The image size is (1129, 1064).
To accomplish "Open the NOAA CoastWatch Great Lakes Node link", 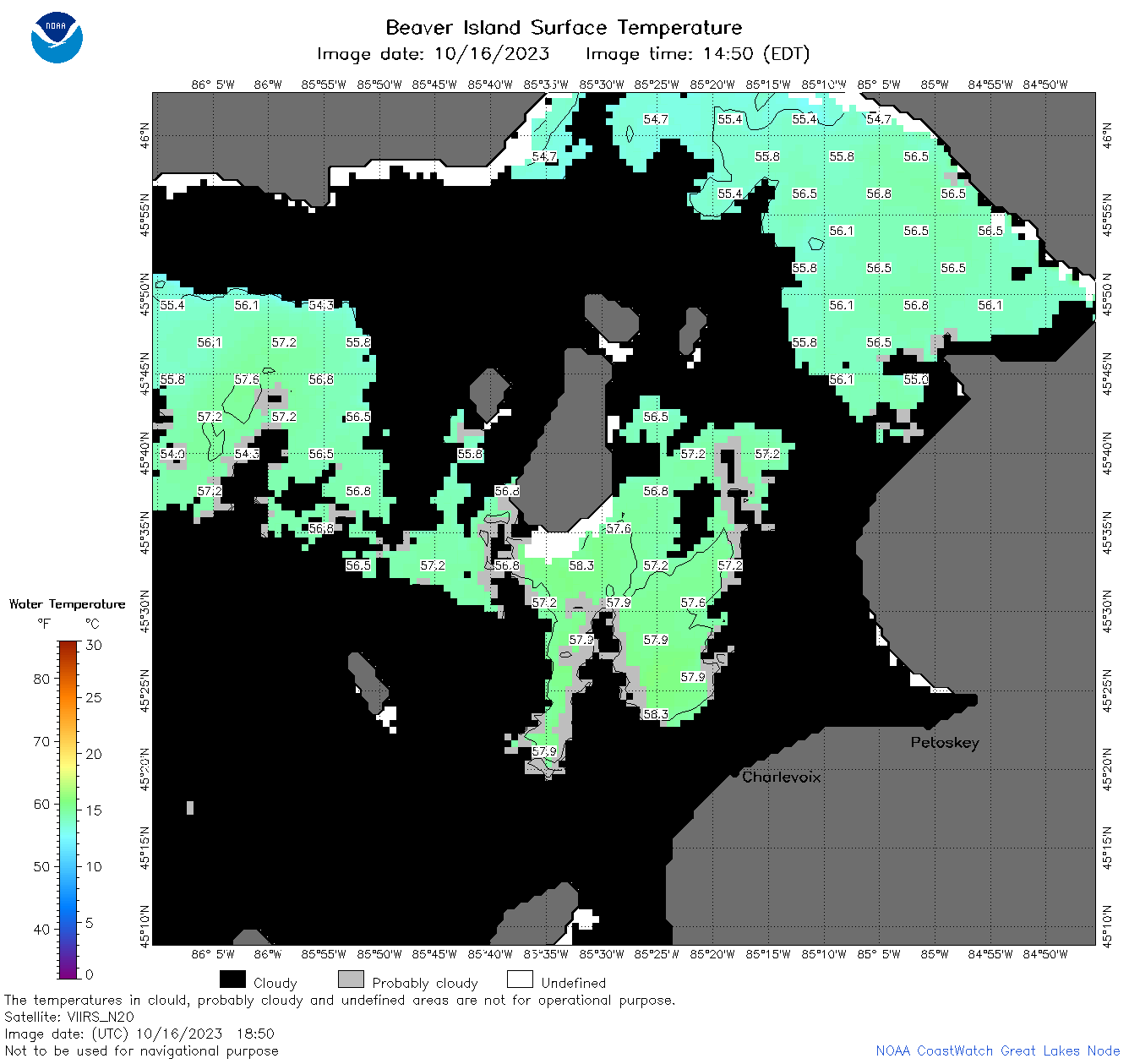I will point(998,1050).
